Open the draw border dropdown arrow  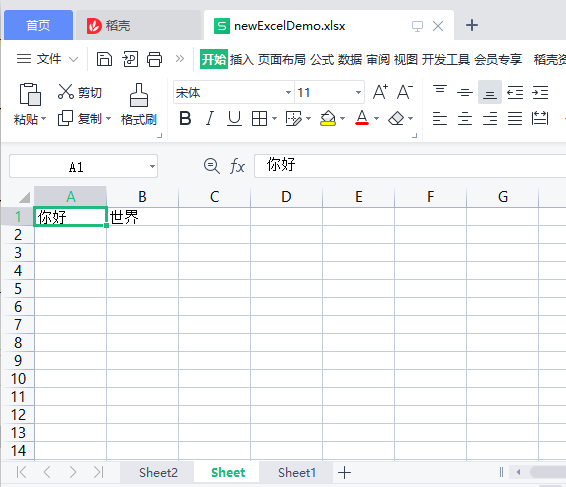click(308, 118)
